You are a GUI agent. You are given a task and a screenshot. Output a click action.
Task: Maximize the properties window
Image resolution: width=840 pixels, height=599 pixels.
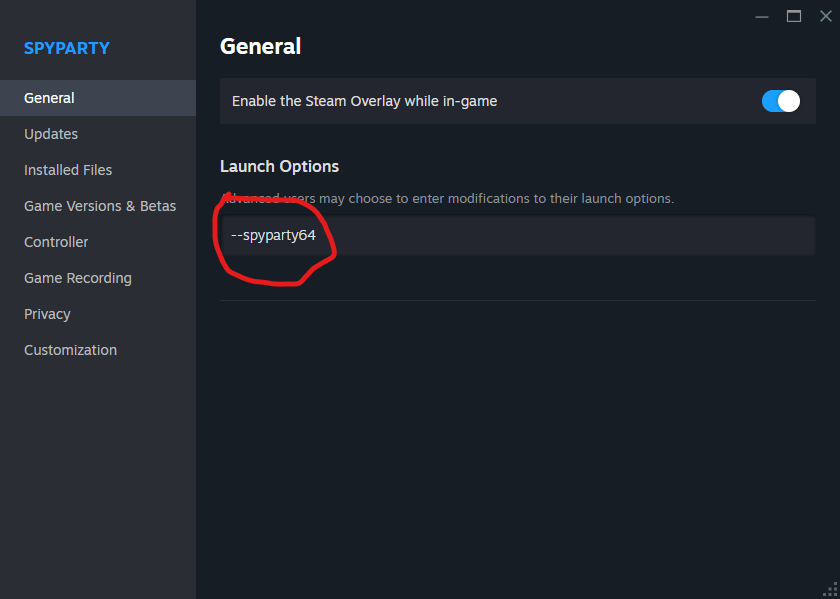point(794,17)
